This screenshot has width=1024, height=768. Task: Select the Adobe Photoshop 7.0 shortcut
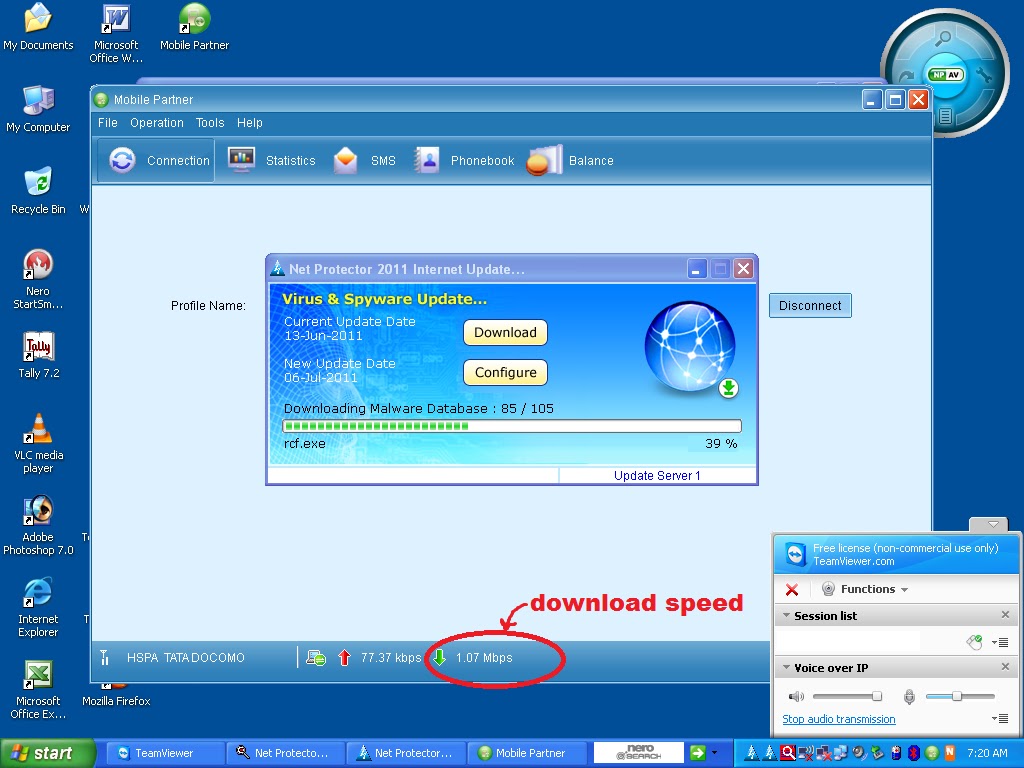(38, 526)
